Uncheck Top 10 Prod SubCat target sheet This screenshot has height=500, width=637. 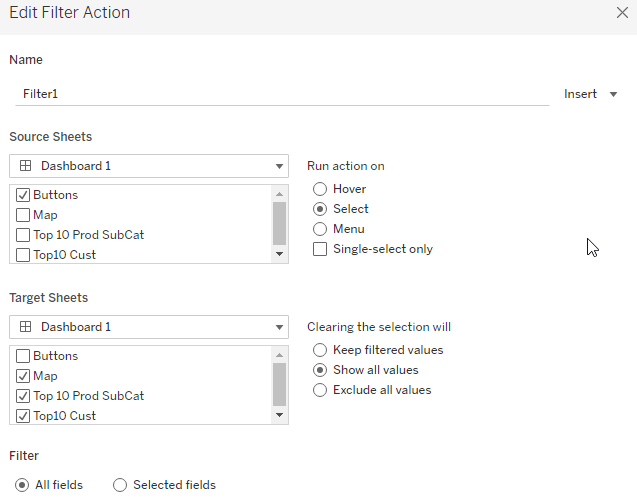click(23, 396)
